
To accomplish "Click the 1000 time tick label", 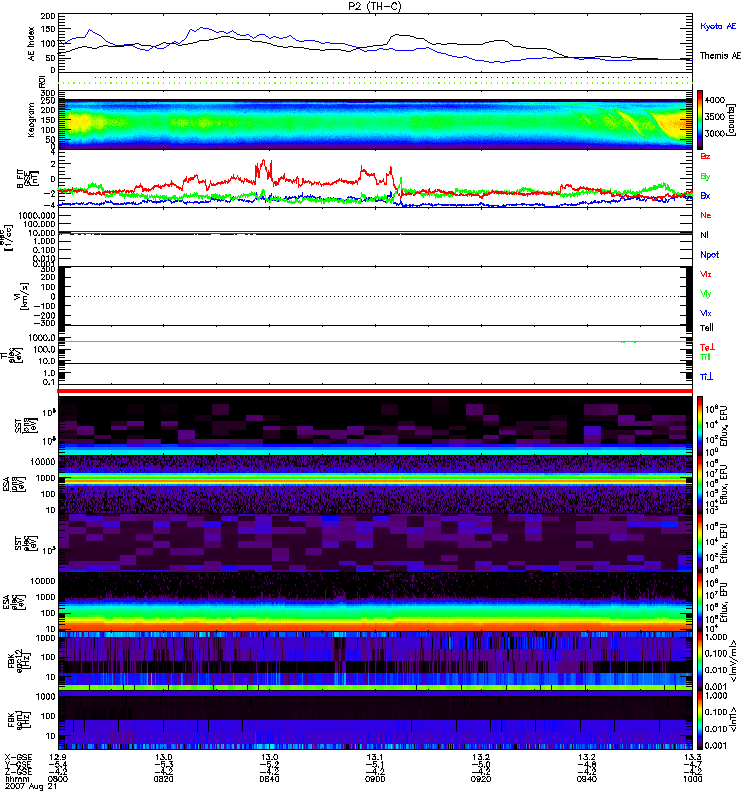I will pos(692,779).
